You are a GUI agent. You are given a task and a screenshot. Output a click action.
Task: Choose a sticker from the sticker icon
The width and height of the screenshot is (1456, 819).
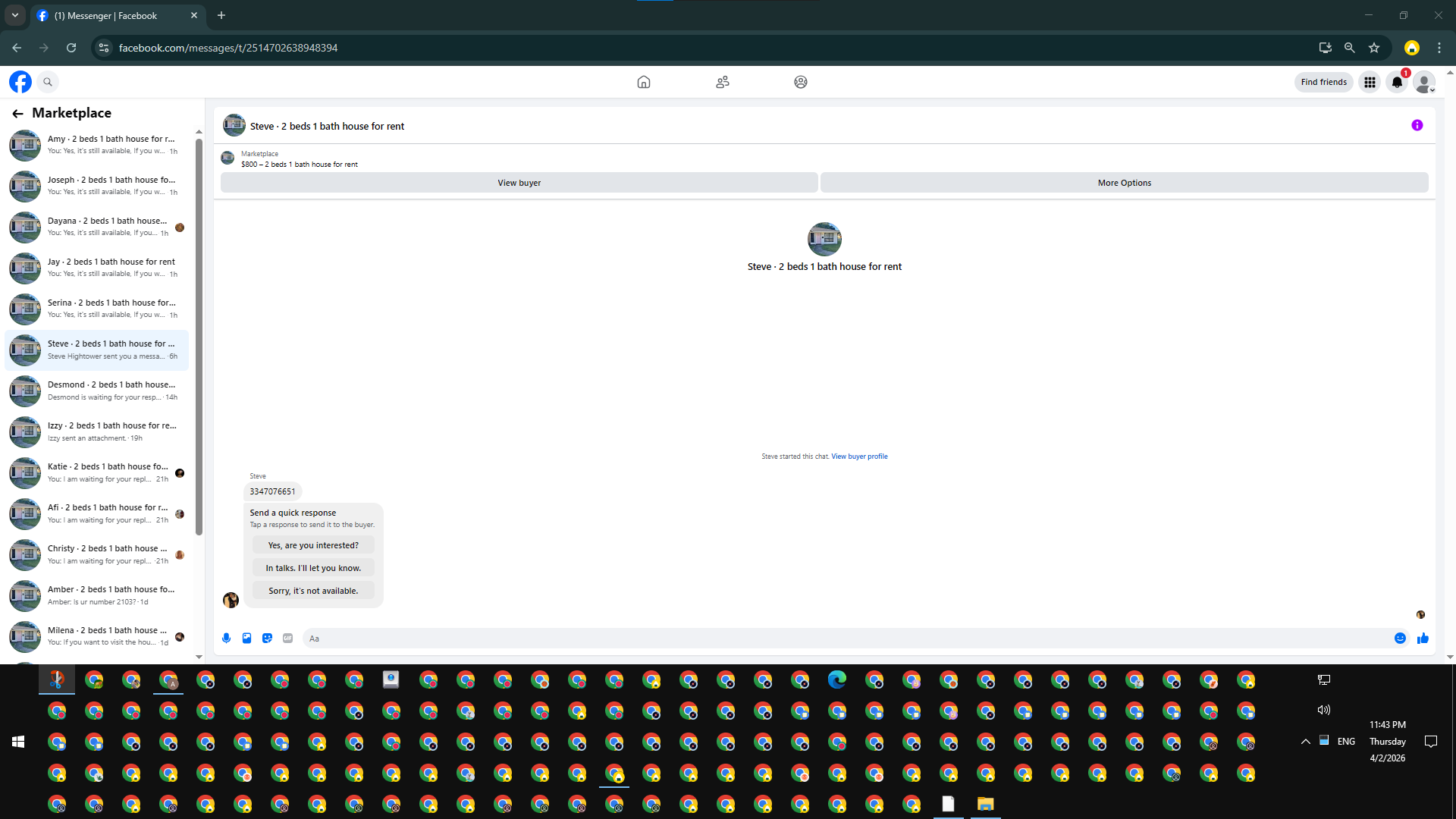click(x=267, y=639)
